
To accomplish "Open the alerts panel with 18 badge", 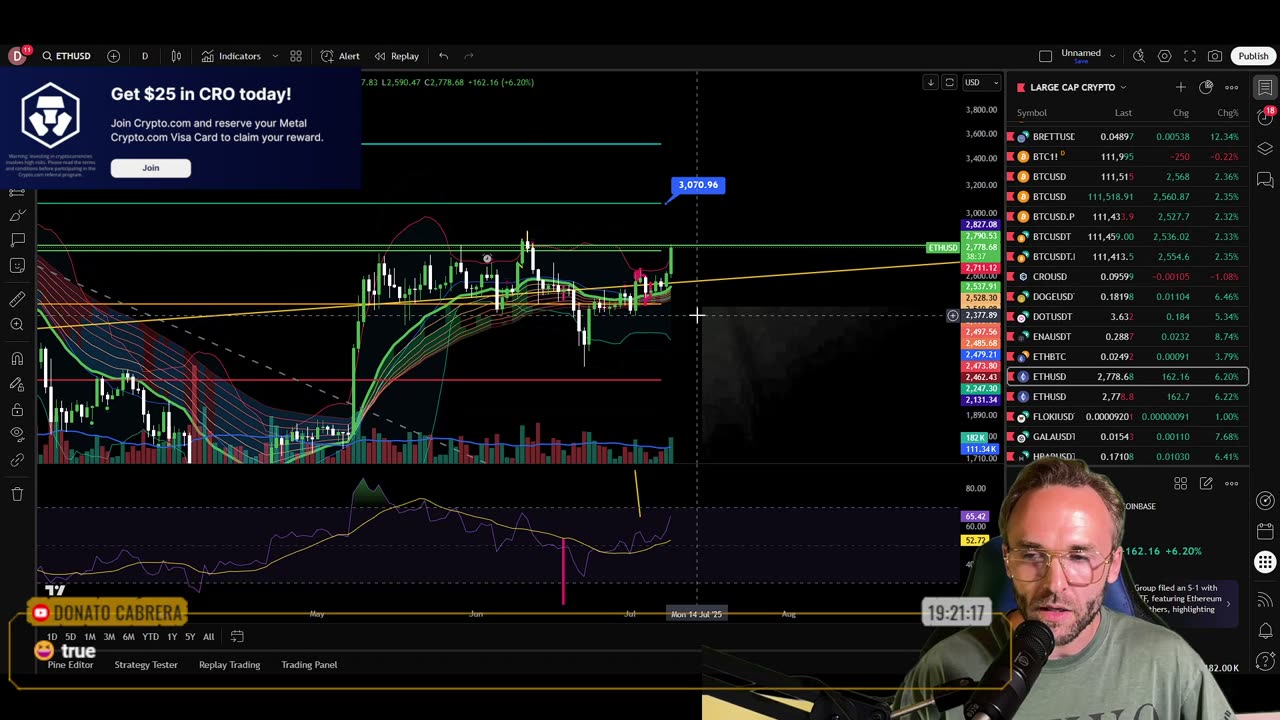I will (1265, 118).
